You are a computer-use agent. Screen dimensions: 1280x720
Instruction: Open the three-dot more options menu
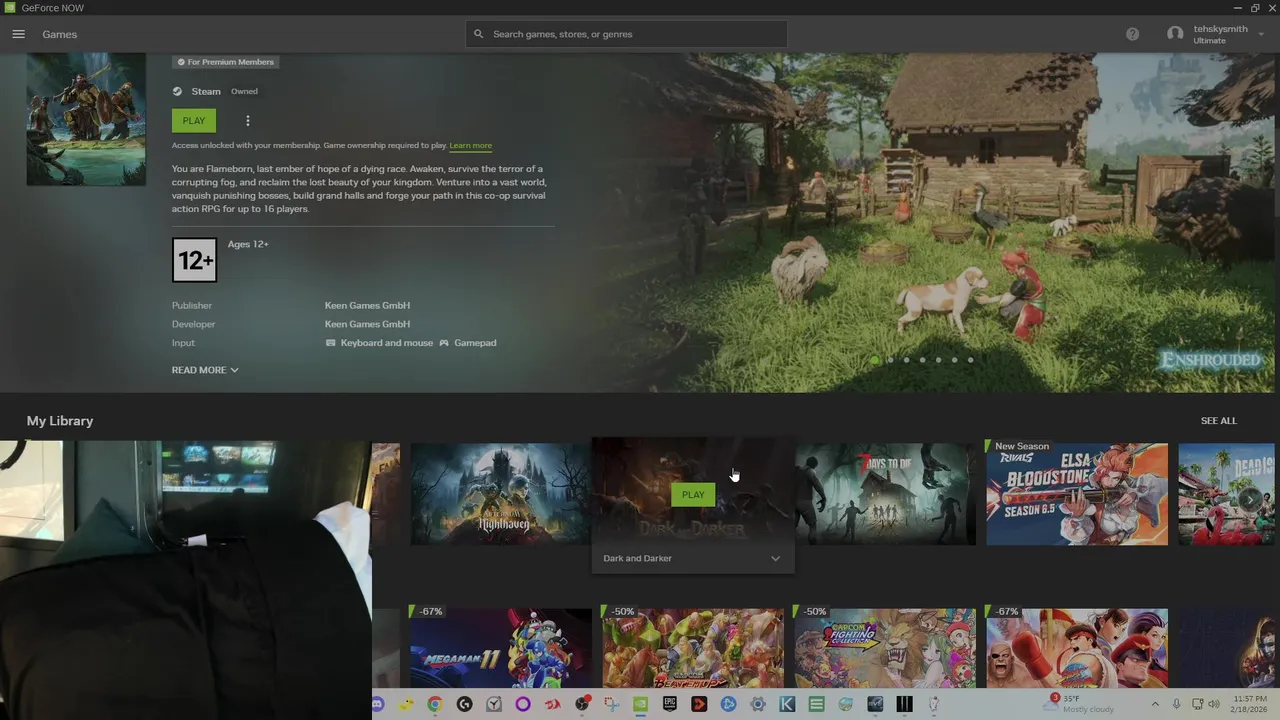pyautogui.click(x=248, y=121)
